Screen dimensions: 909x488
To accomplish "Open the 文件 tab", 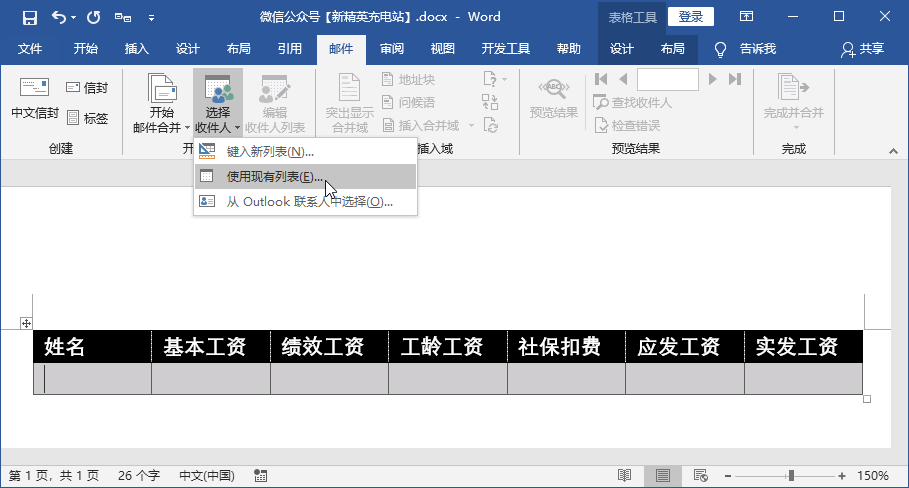I will click(x=30, y=49).
